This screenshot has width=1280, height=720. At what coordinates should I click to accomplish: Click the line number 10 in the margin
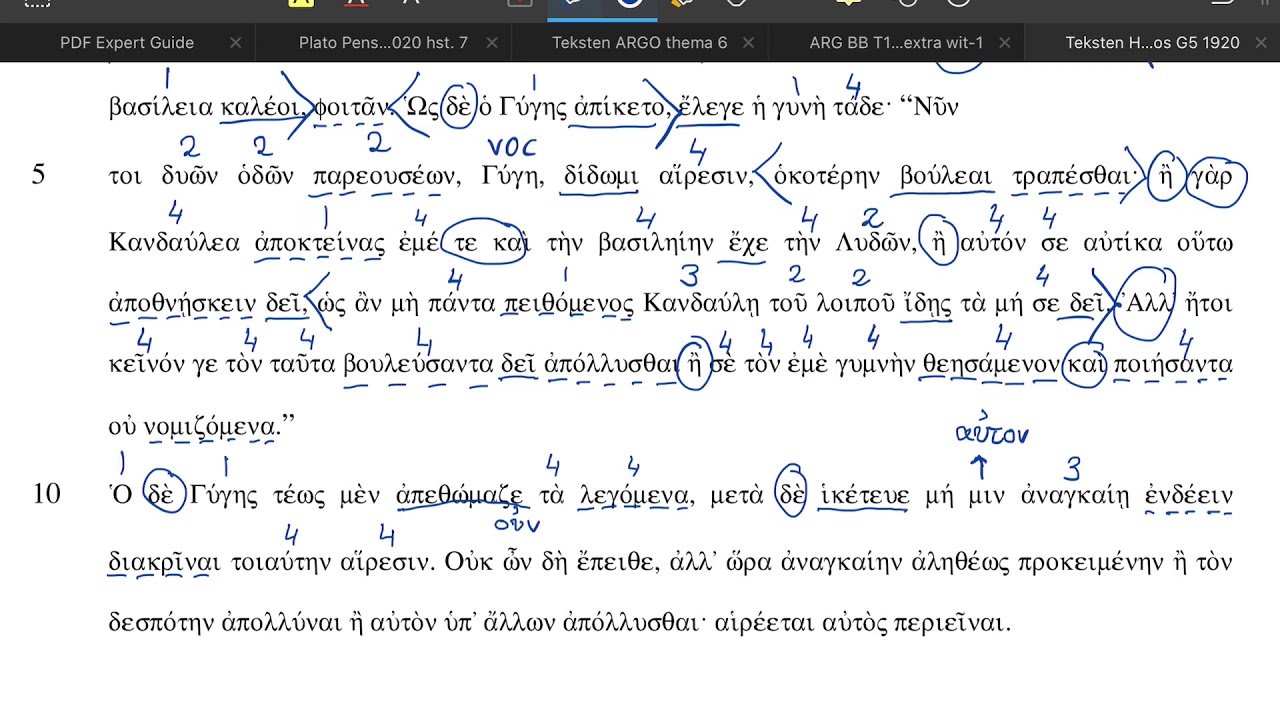pos(46,494)
